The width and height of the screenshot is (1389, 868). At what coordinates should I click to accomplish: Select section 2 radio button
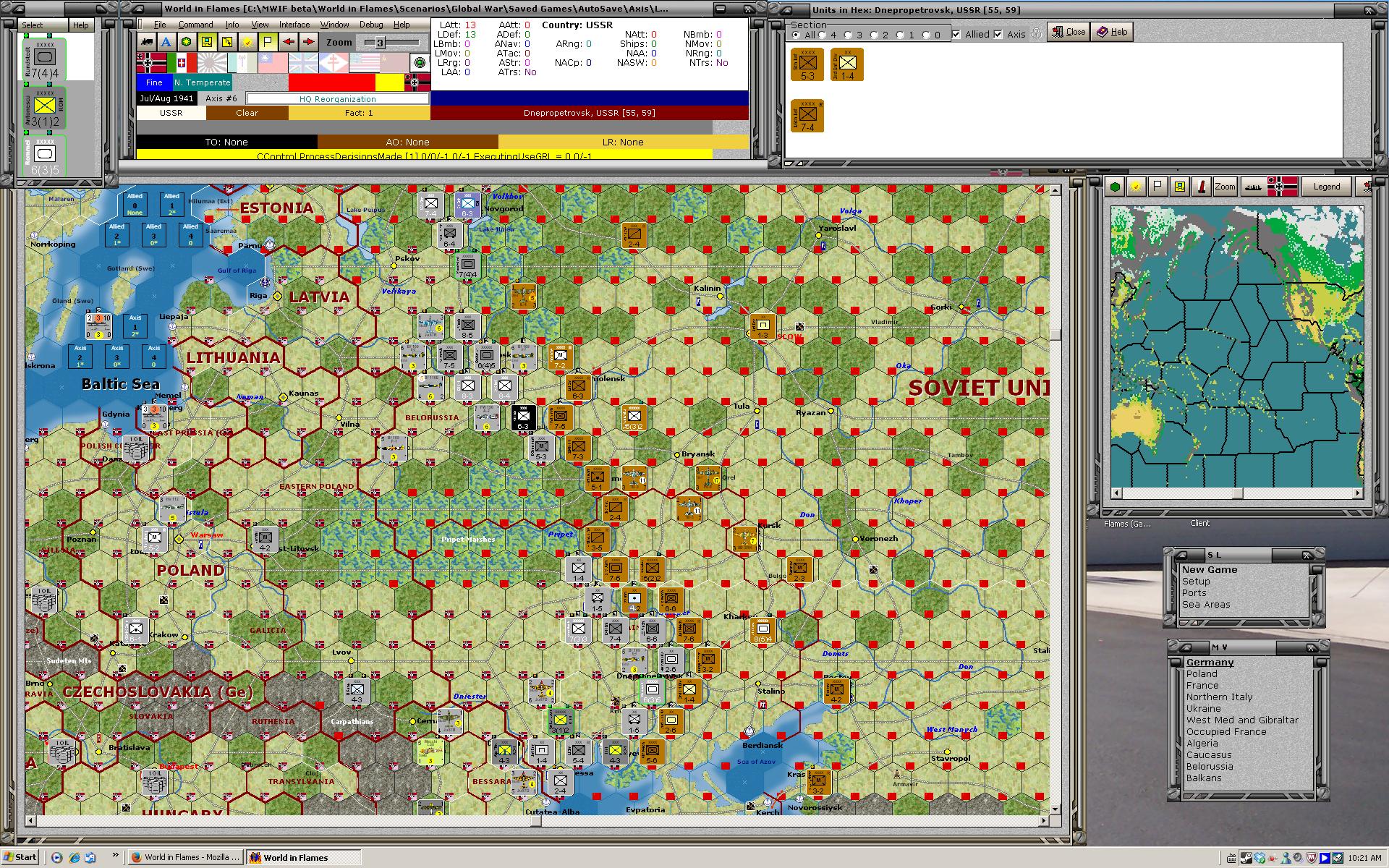(x=874, y=35)
